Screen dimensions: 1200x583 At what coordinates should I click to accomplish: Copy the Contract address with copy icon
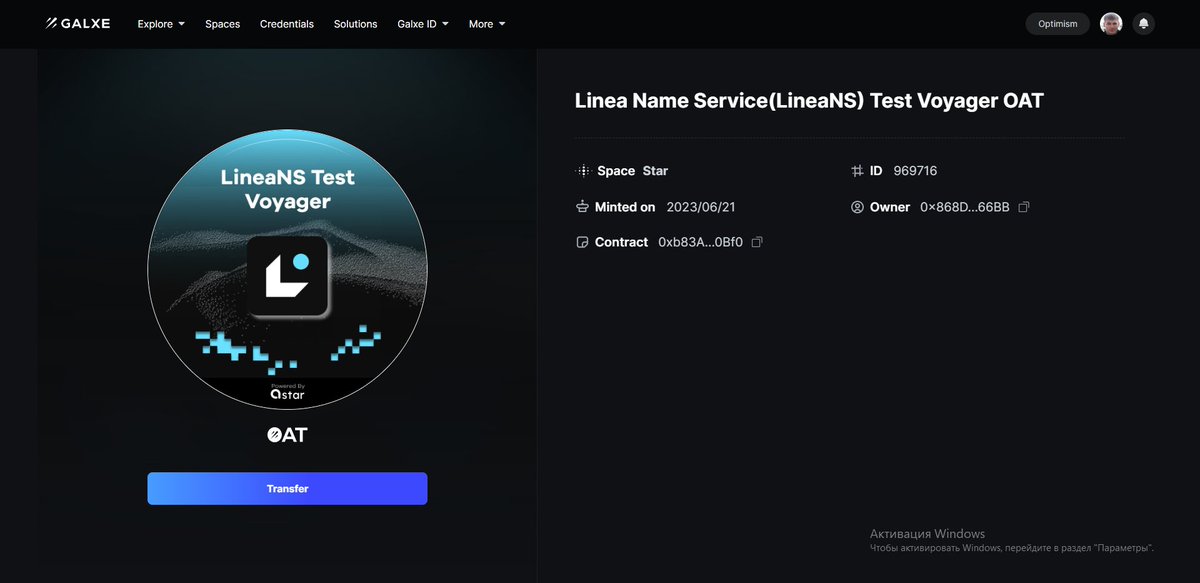(x=757, y=242)
